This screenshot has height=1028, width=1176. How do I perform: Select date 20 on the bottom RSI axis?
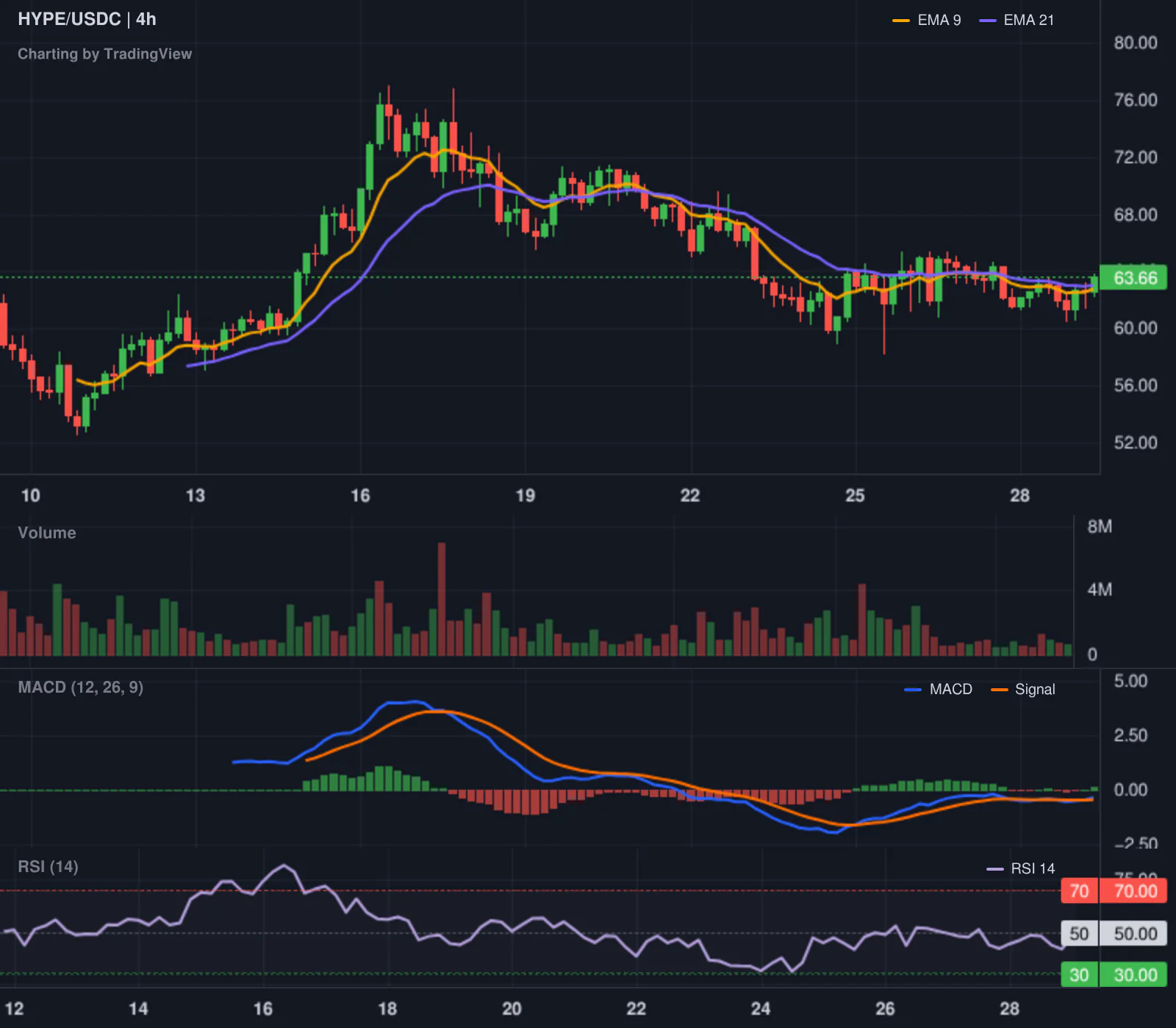coord(512,1009)
